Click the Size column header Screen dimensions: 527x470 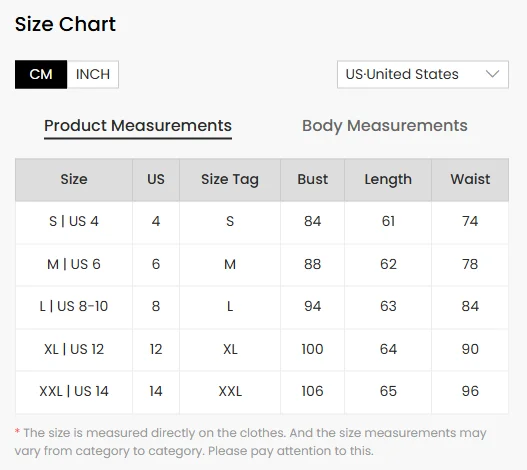pyautogui.click(x=74, y=180)
